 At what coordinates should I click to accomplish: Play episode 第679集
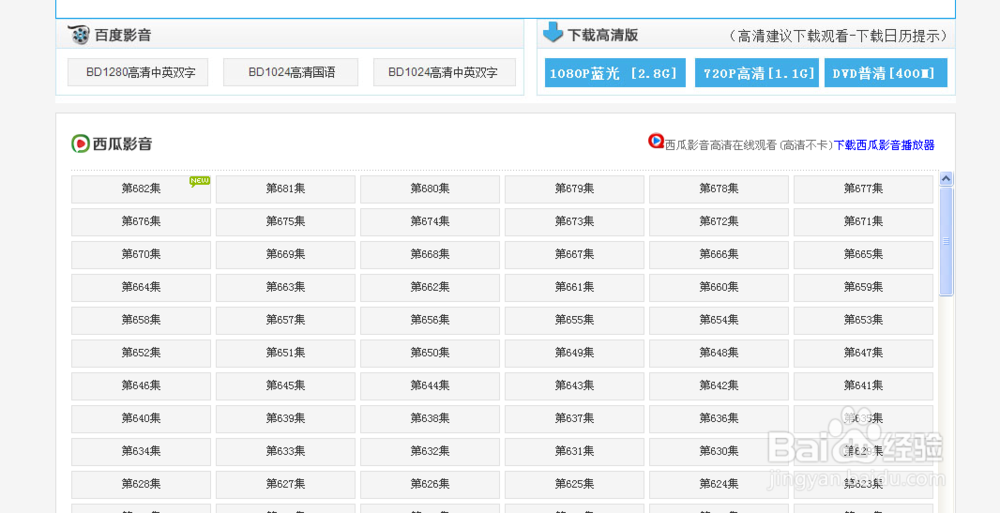pos(574,189)
